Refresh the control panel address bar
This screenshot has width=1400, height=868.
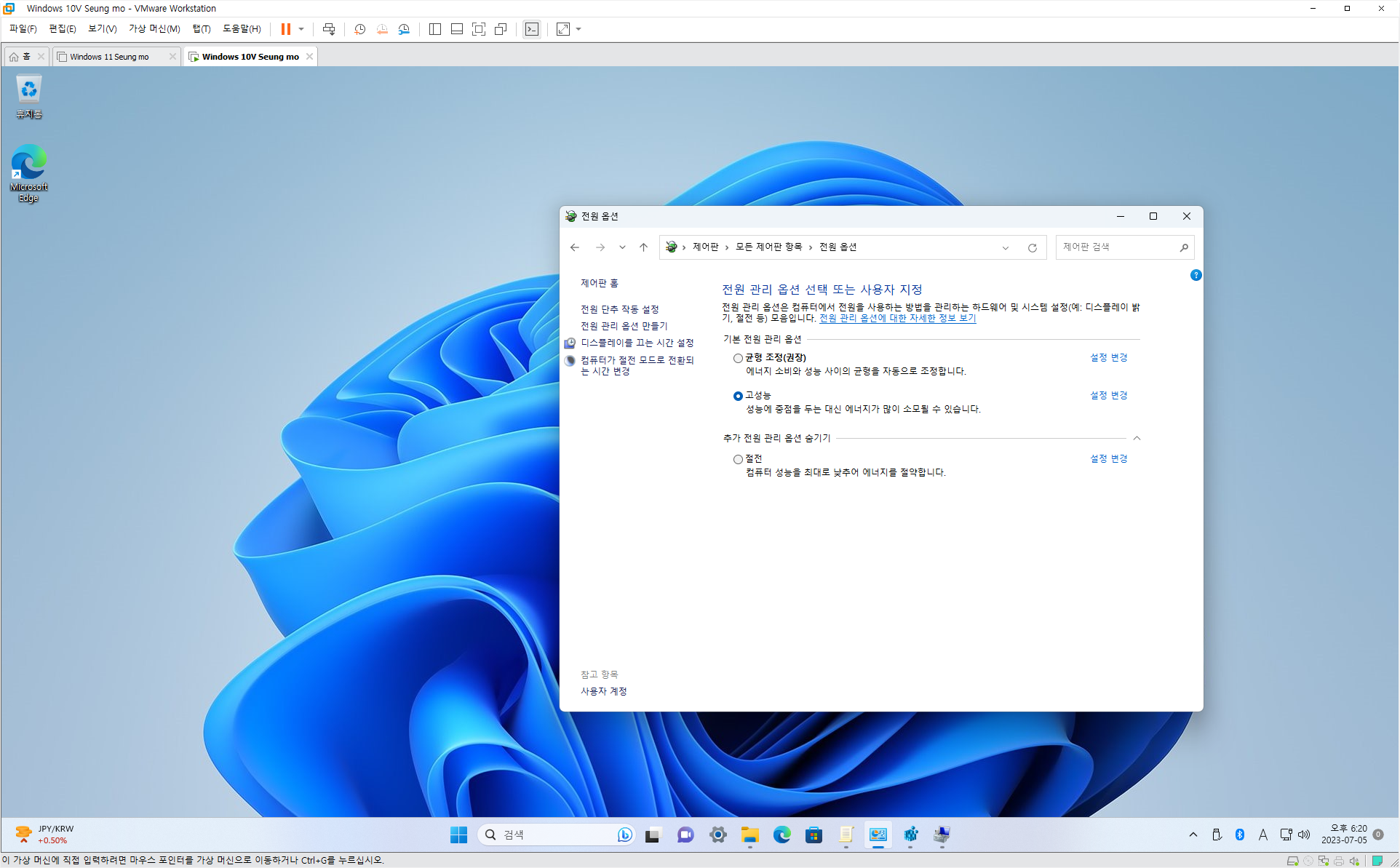1032,247
